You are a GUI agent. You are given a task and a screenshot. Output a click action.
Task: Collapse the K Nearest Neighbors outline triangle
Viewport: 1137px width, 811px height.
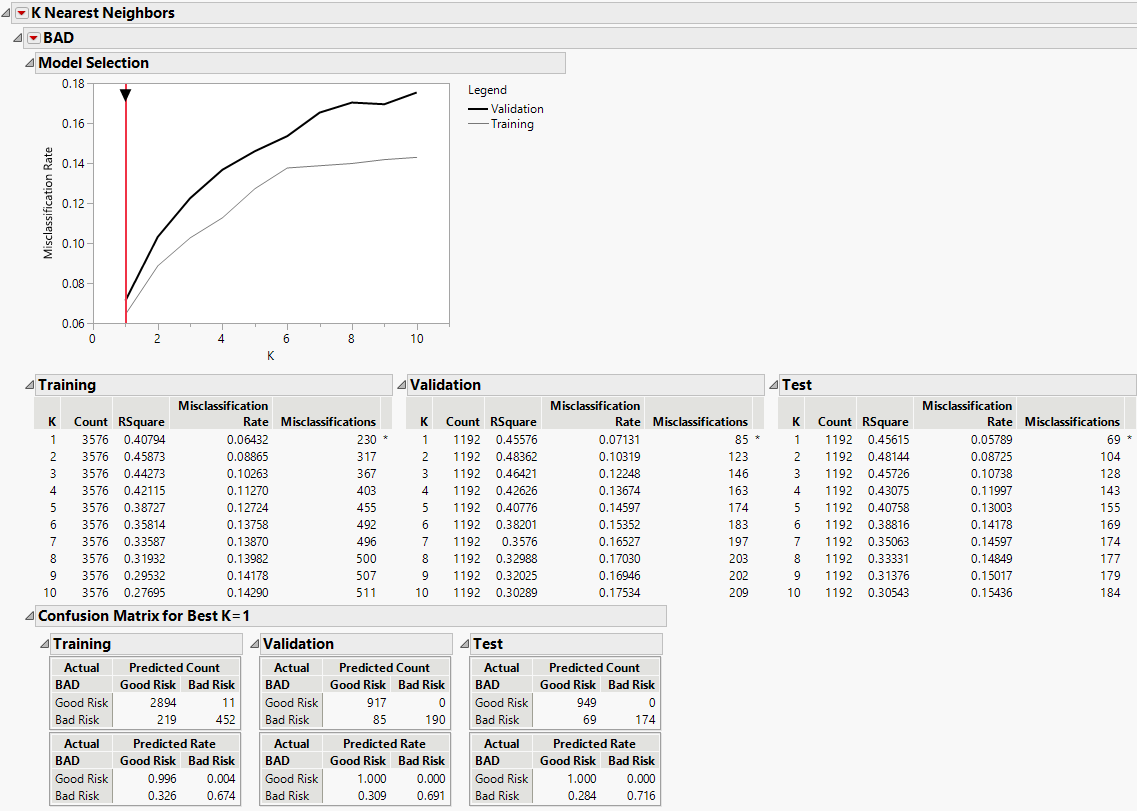(x=6, y=13)
